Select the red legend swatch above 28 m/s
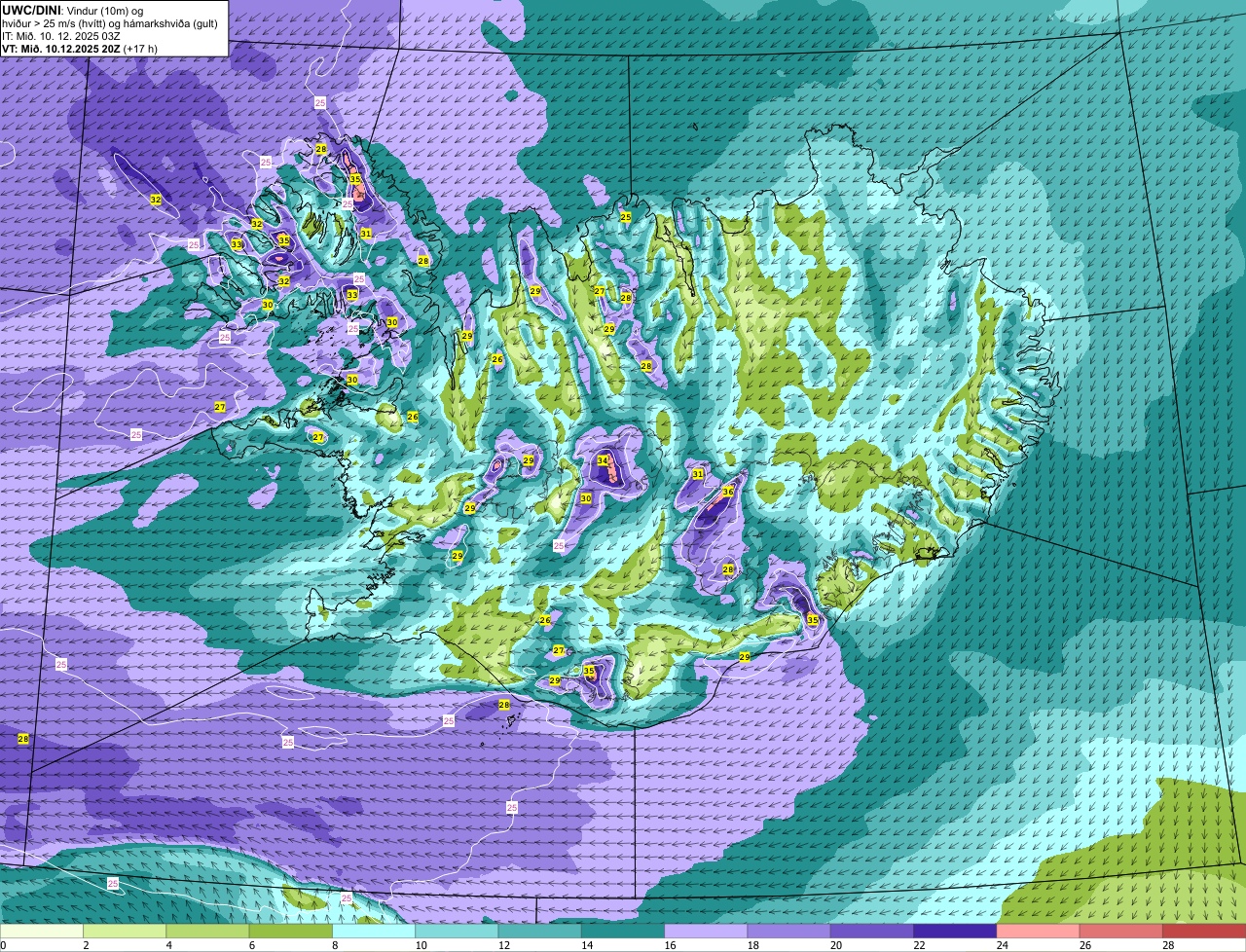Viewport: 1246px width, 952px height. 1204,931
